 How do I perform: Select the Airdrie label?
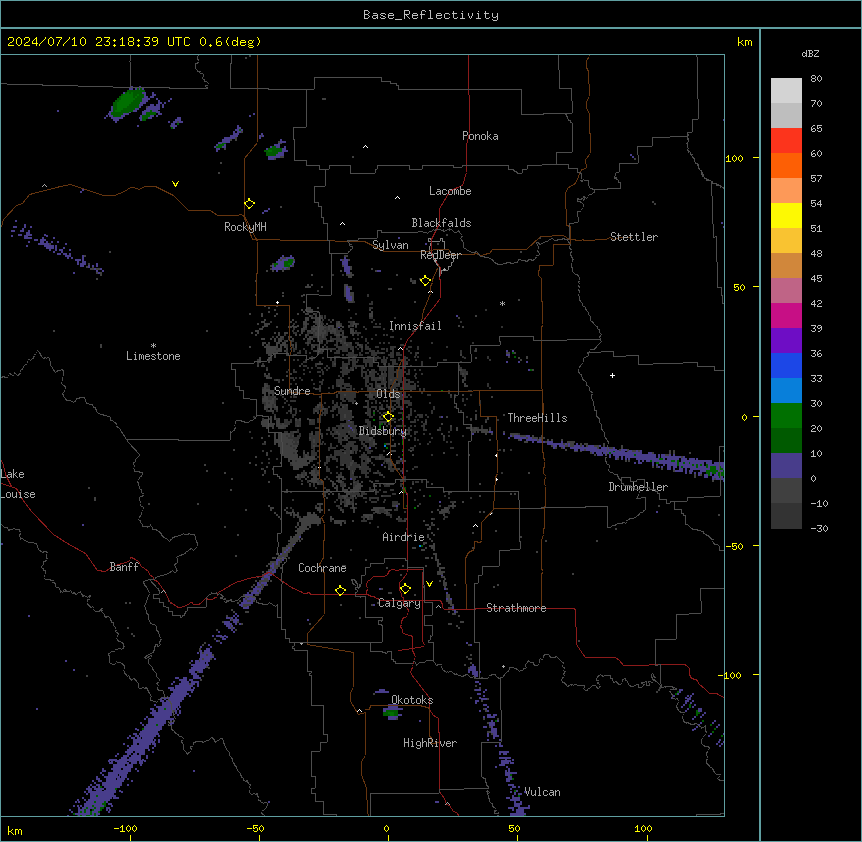403,537
